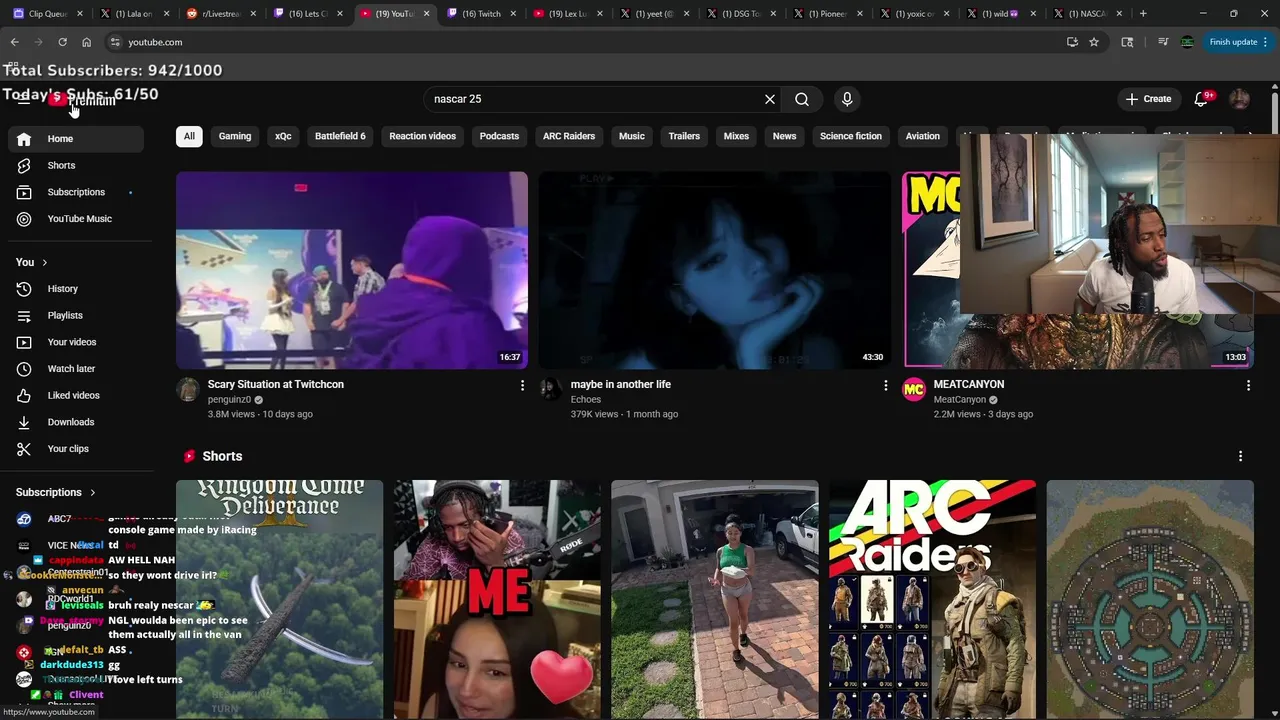Open YouTube Music from the sidebar
The width and height of the screenshot is (1280, 720).
click(x=76, y=219)
